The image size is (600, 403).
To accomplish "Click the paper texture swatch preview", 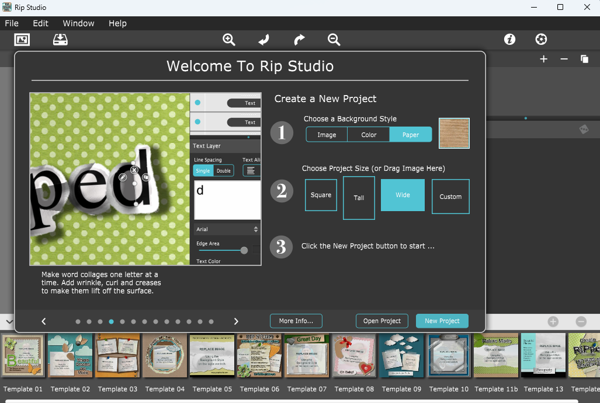I will coord(454,133).
